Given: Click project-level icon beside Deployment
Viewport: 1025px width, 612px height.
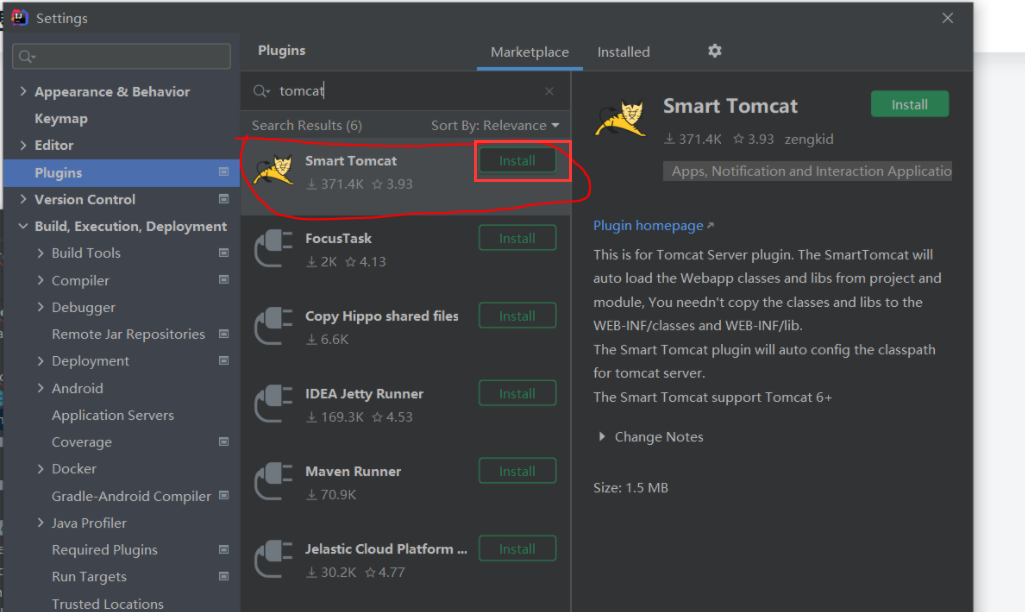Looking at the screenshot, I should [224, 360].
